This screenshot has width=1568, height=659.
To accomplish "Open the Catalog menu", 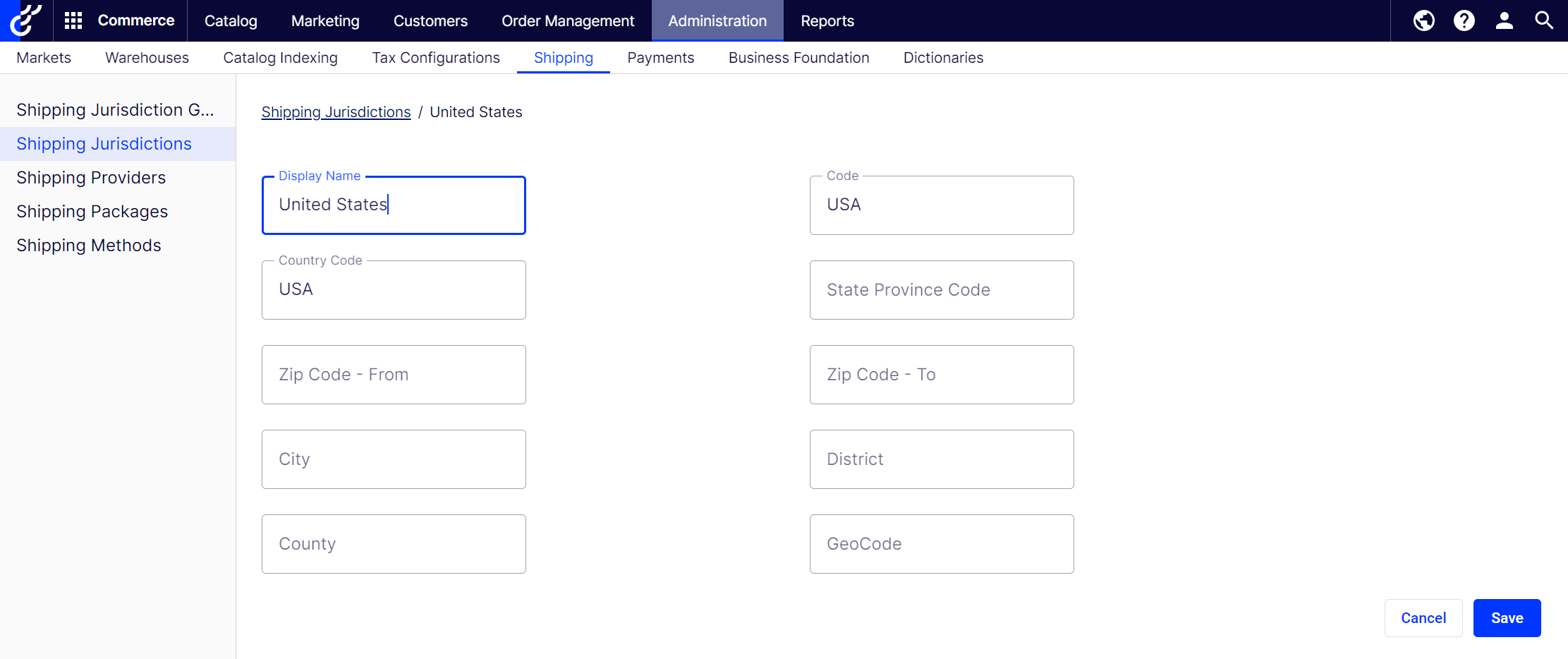I will pos(231,20).
